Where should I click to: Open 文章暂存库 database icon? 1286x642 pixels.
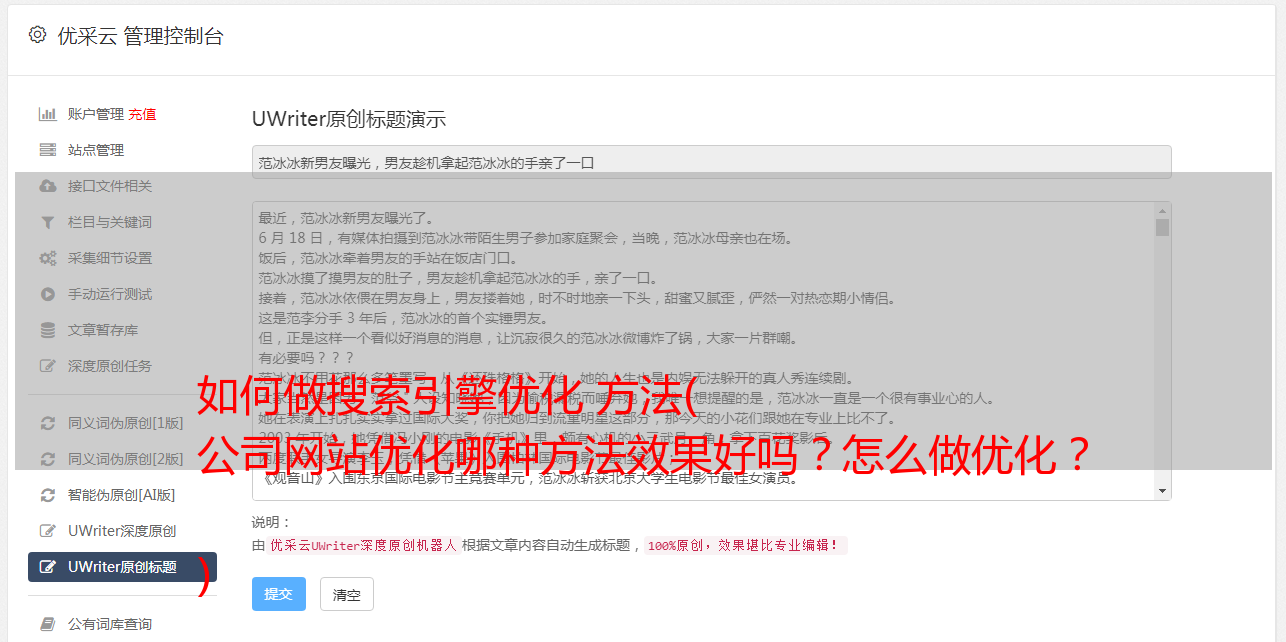tap(47, 330)
